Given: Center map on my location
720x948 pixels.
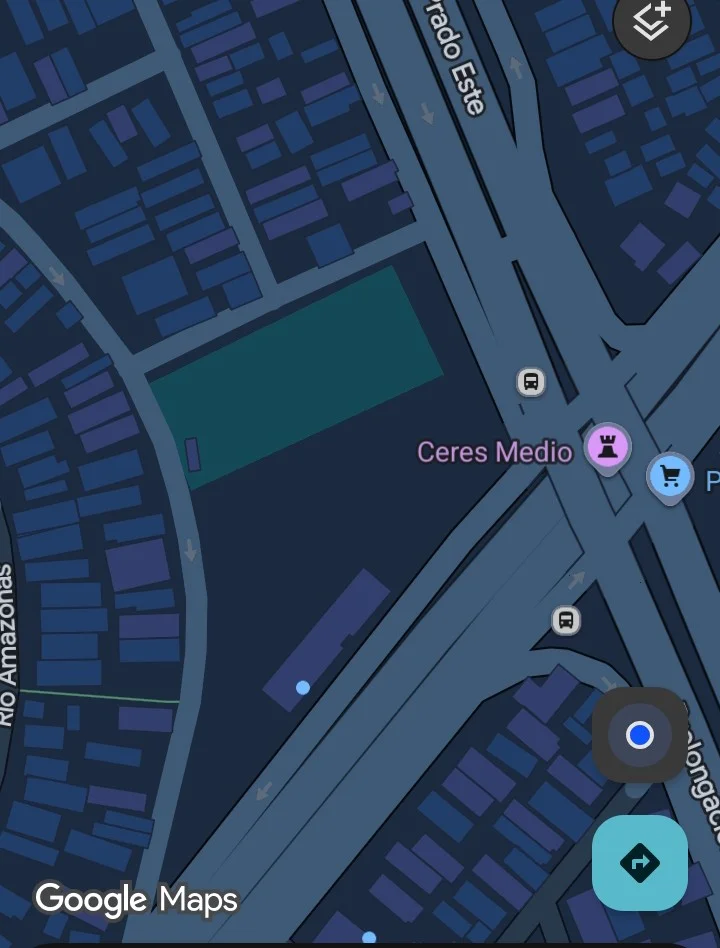Looking at the screenshot, I should pyautogui.click(x=640, y=735).
